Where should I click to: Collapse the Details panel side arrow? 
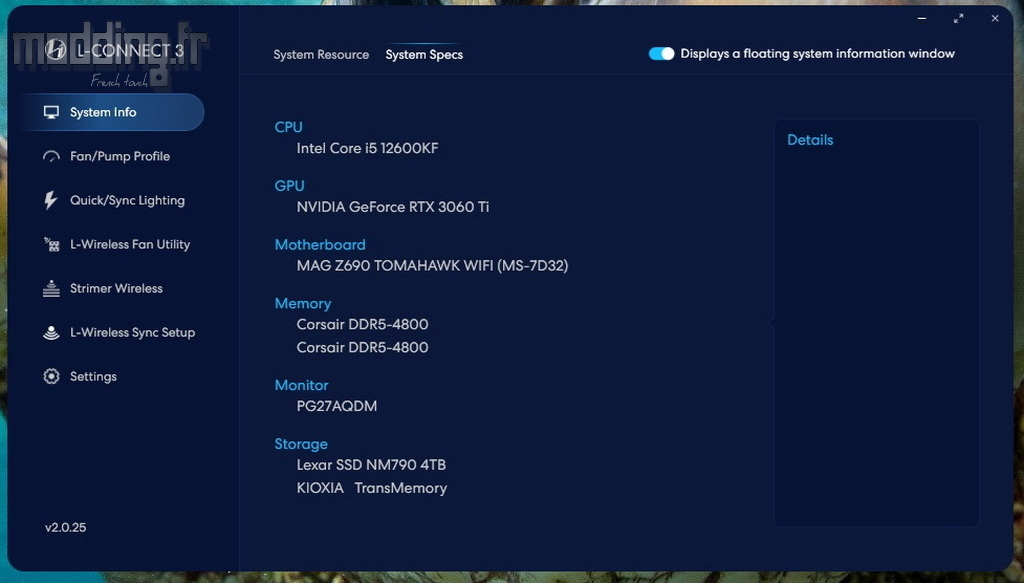tap(771, 322)
